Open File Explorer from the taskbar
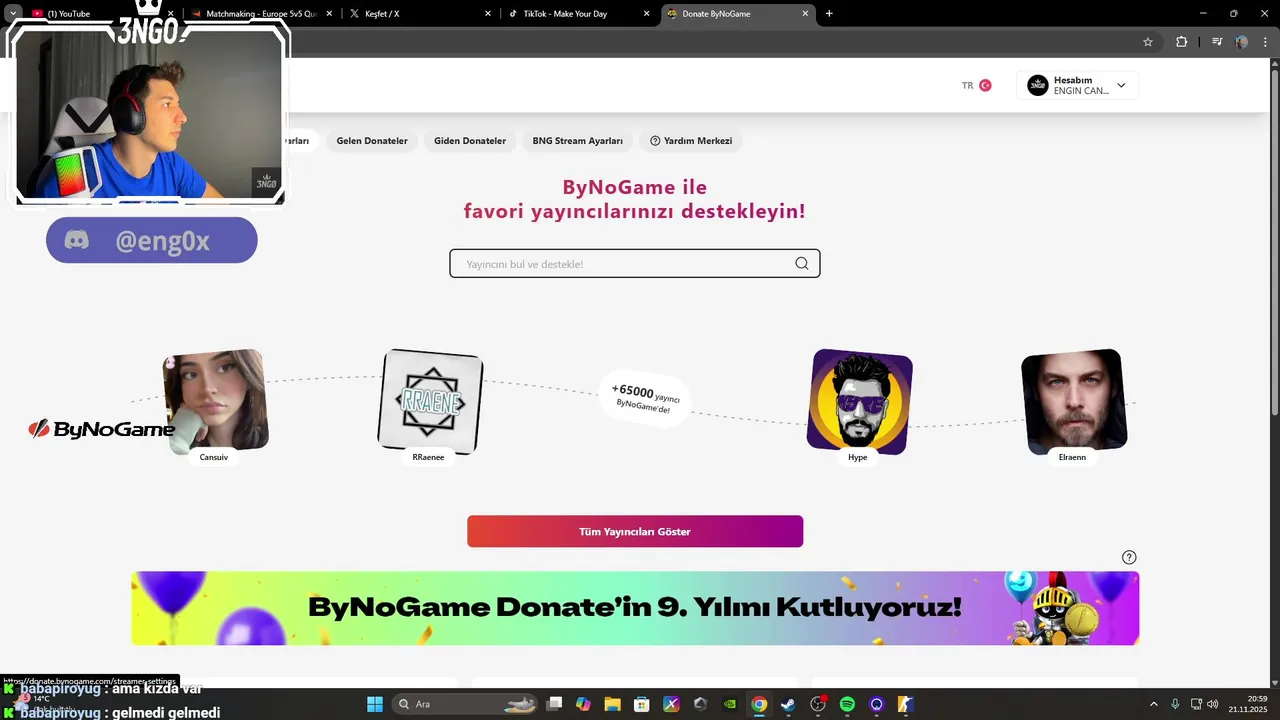 [612, 704]
